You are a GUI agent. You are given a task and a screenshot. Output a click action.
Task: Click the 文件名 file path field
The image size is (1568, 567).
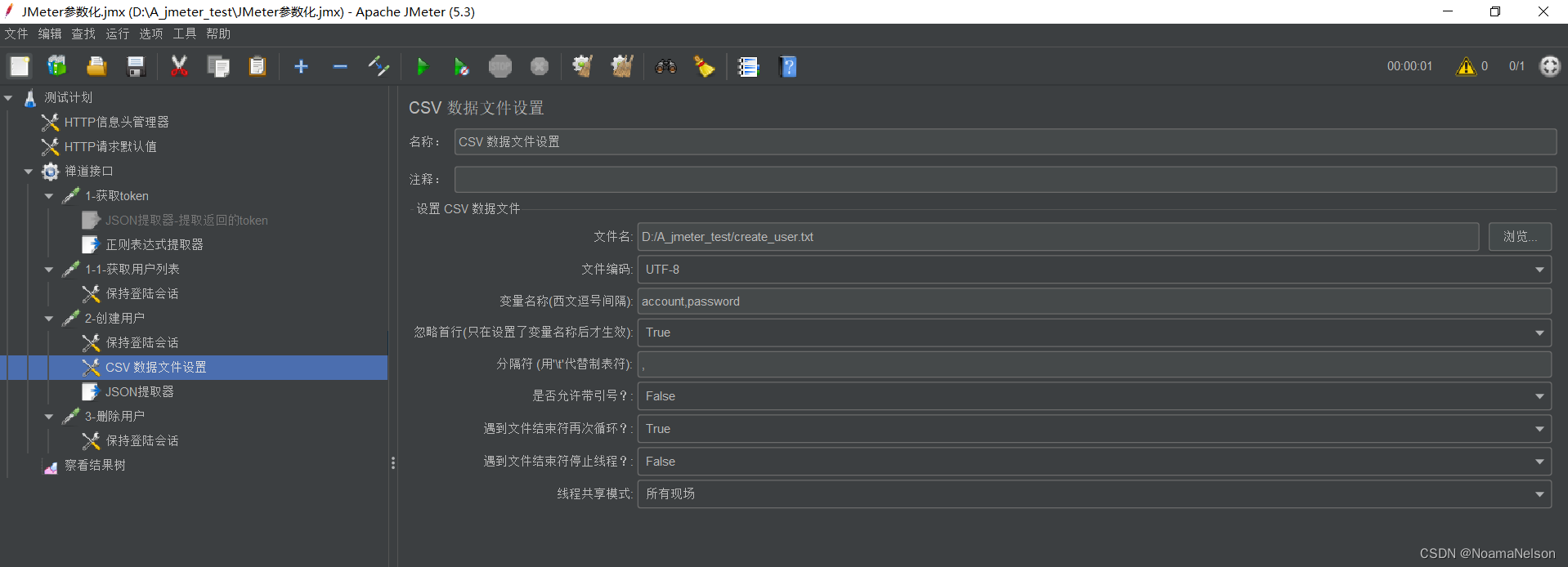pyautogui.click(x=1058, y=237)
